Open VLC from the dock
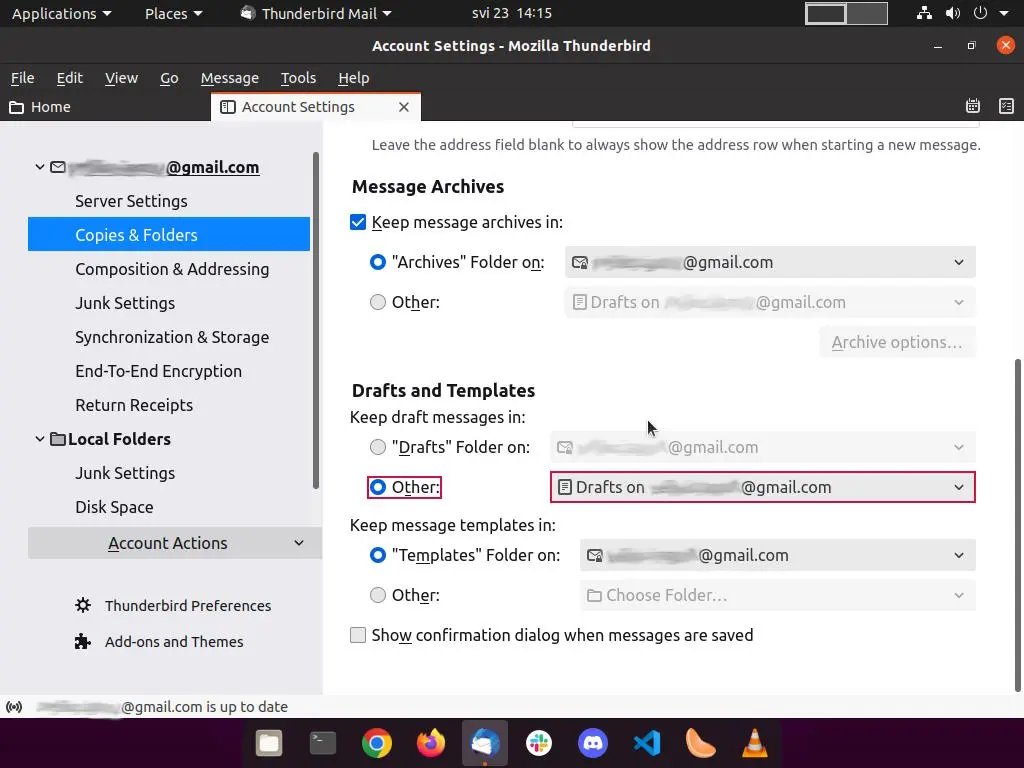This screenshot has height=768, width=1024. pos(755,743)
